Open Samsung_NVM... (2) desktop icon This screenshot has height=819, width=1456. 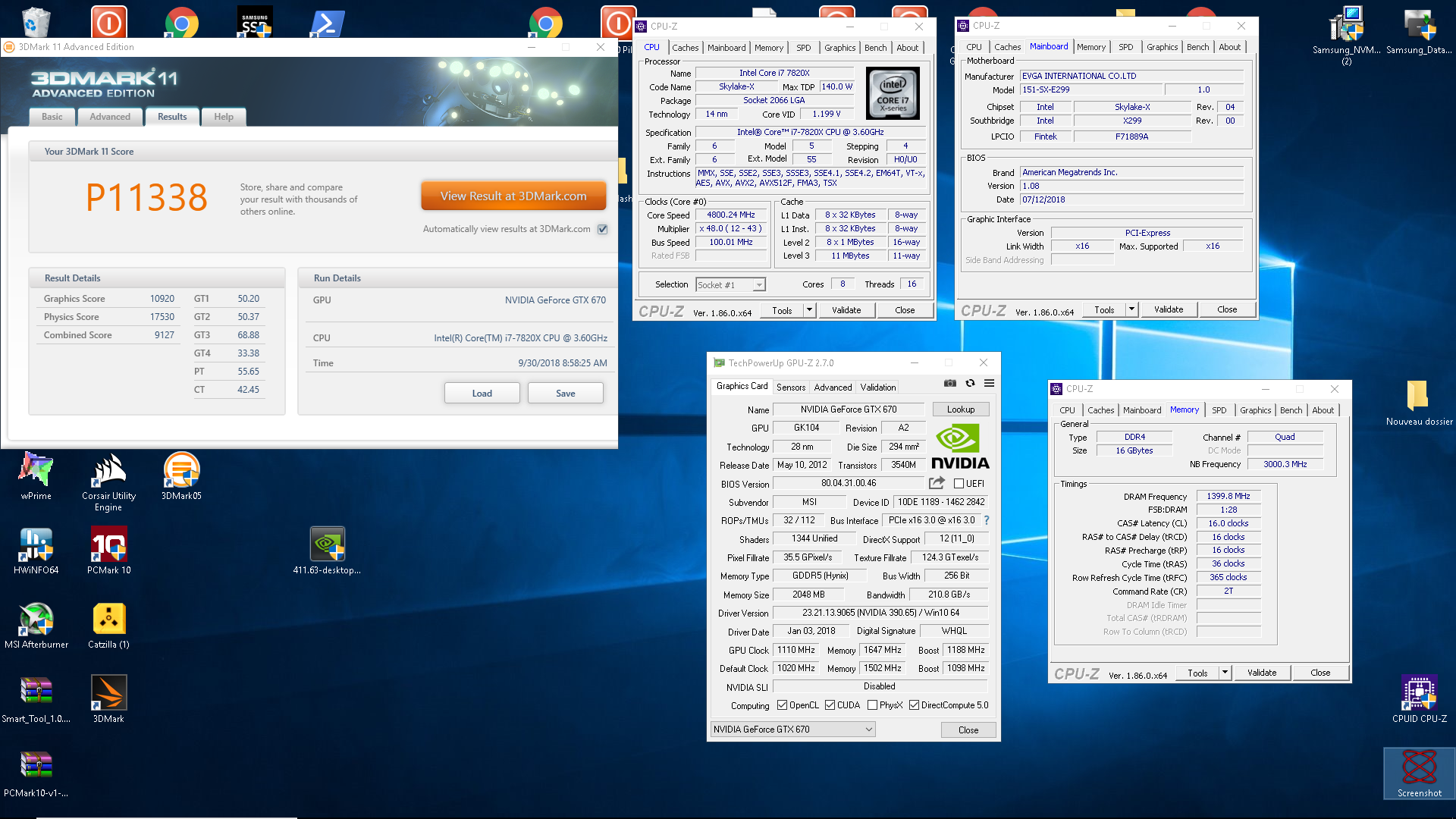1346,36
